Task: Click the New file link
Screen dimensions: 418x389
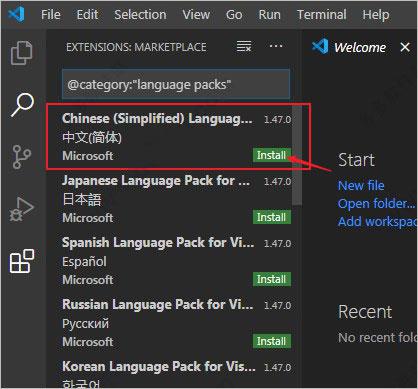Action: coord(361,185)
